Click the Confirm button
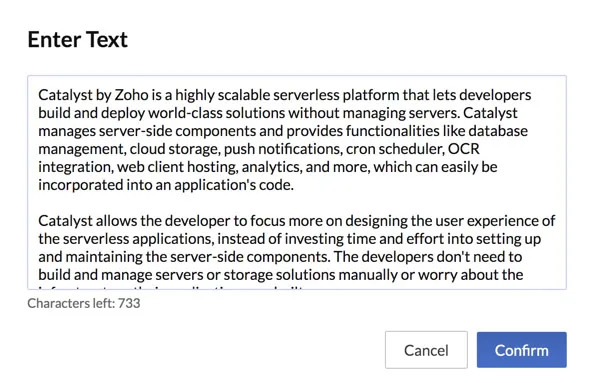This screenshot has height=383, width=594. (521, 350)
